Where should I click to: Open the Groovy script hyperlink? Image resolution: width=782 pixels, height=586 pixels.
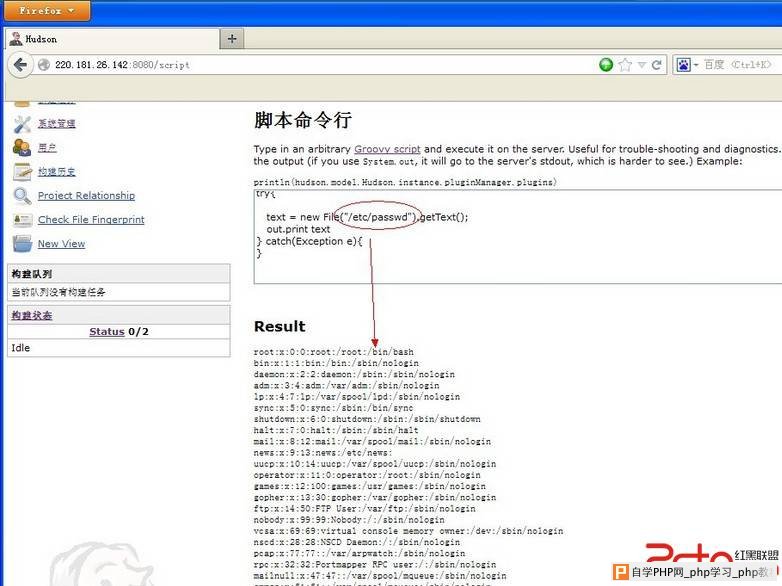(388, 149)
